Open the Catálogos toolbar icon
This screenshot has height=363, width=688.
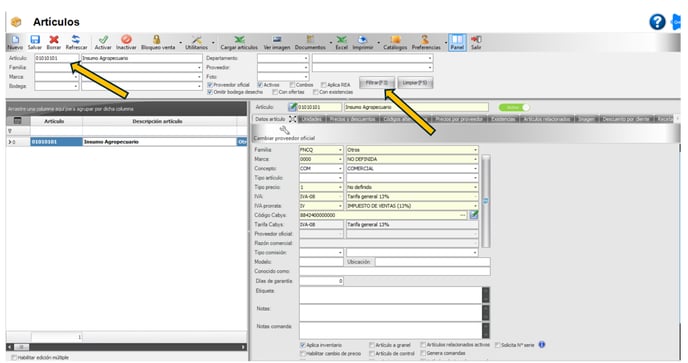click(395, 40)
